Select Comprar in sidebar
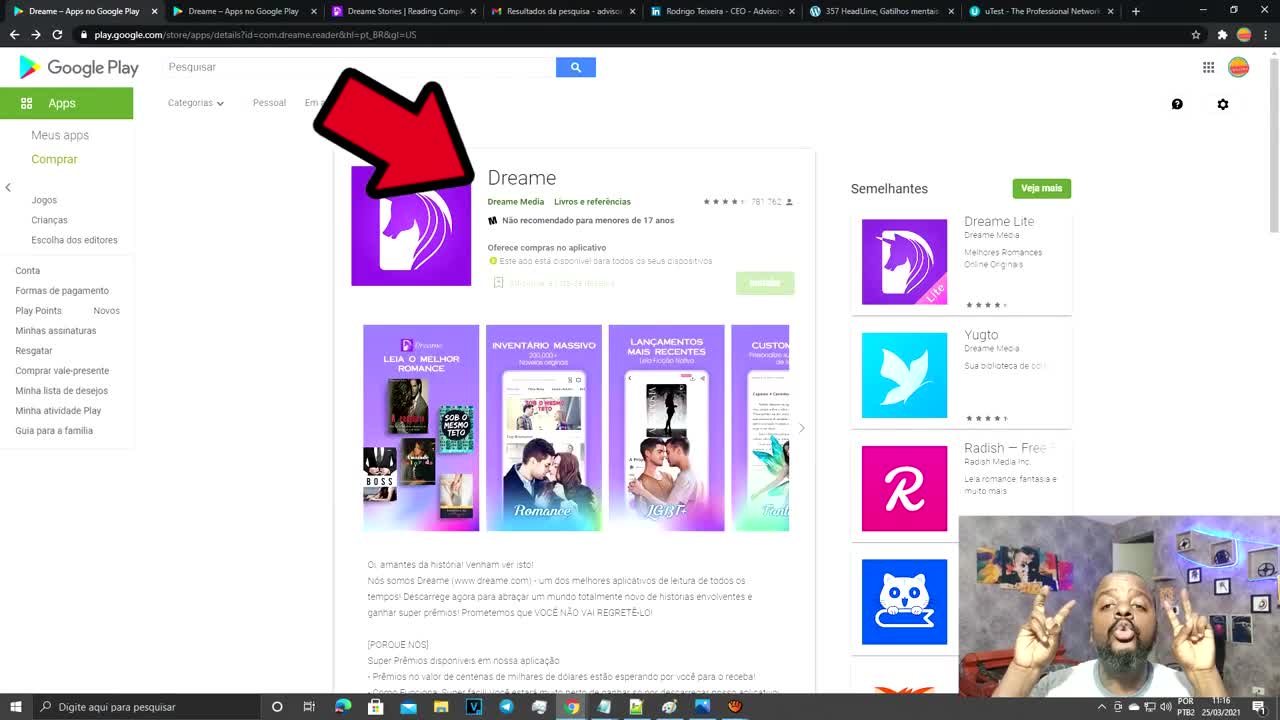This screenshot has height=720, width=1280. coord(54,159)
